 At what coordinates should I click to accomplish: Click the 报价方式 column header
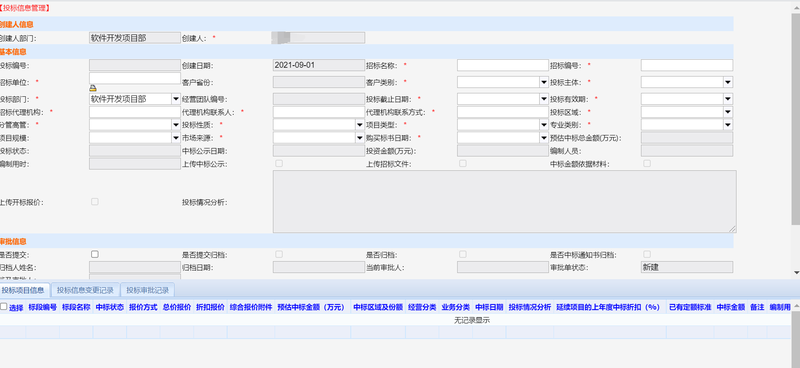point(143,307)
